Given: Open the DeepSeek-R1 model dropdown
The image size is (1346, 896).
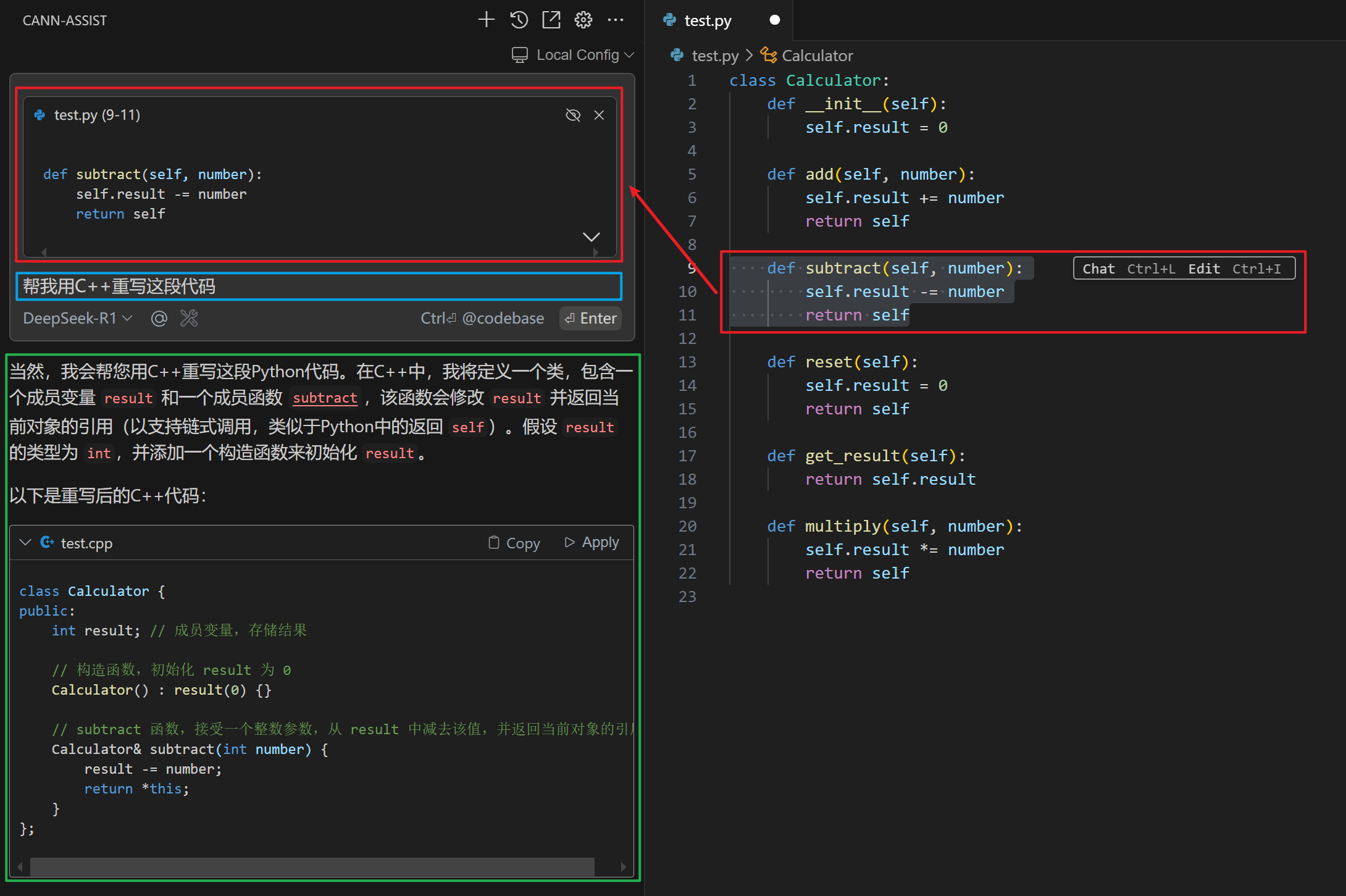Looking at the screenshot, I should (x=78, y=319).
